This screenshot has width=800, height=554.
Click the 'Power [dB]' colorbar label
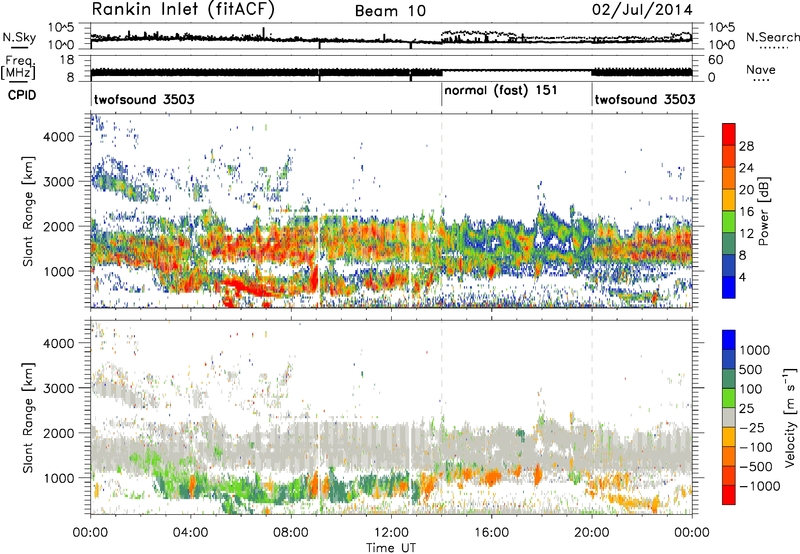click(x=763, y=211)
